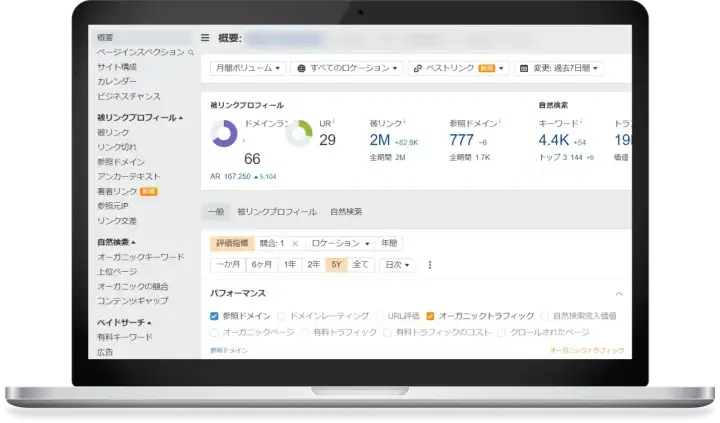Click the three-dot more options icon
Image resolution: width=720 pixels, height=423 pixels.
pos(430,265)
